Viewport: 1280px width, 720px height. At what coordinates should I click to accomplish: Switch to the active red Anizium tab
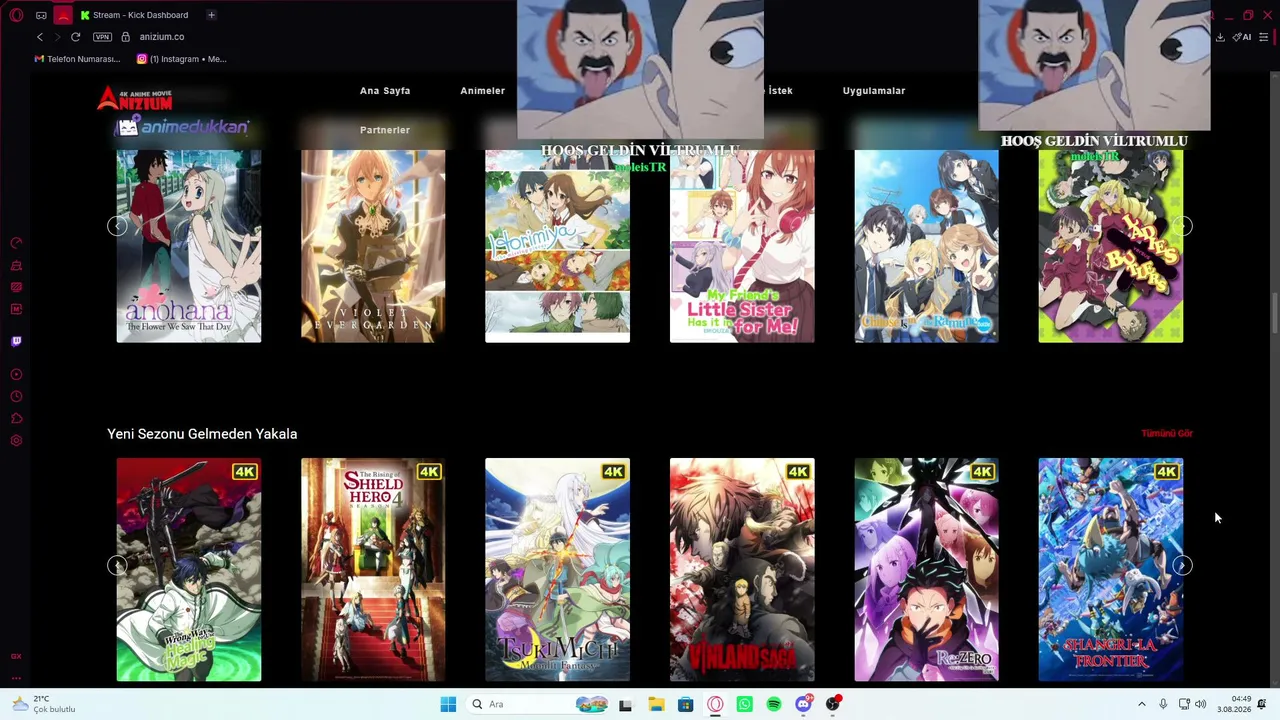63,15
